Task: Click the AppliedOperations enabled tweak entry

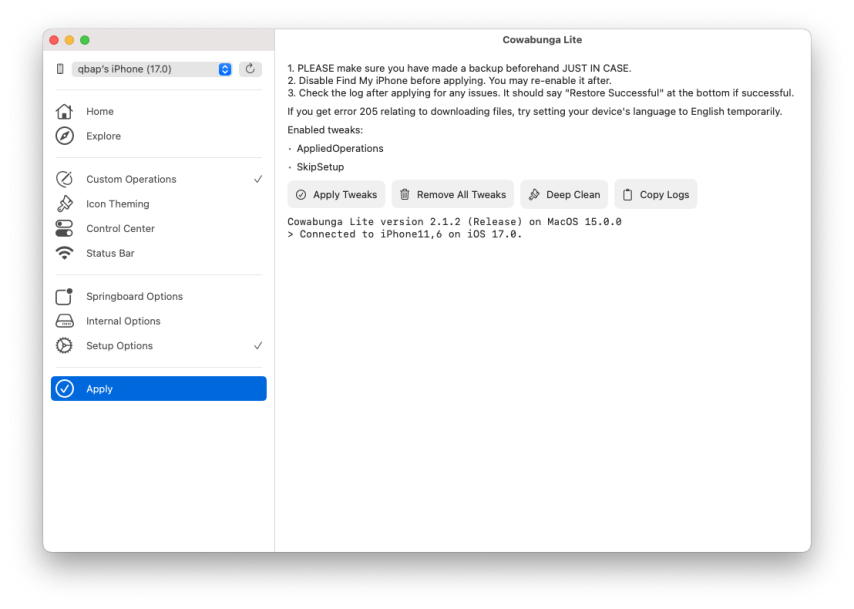Action: point(340,148)
